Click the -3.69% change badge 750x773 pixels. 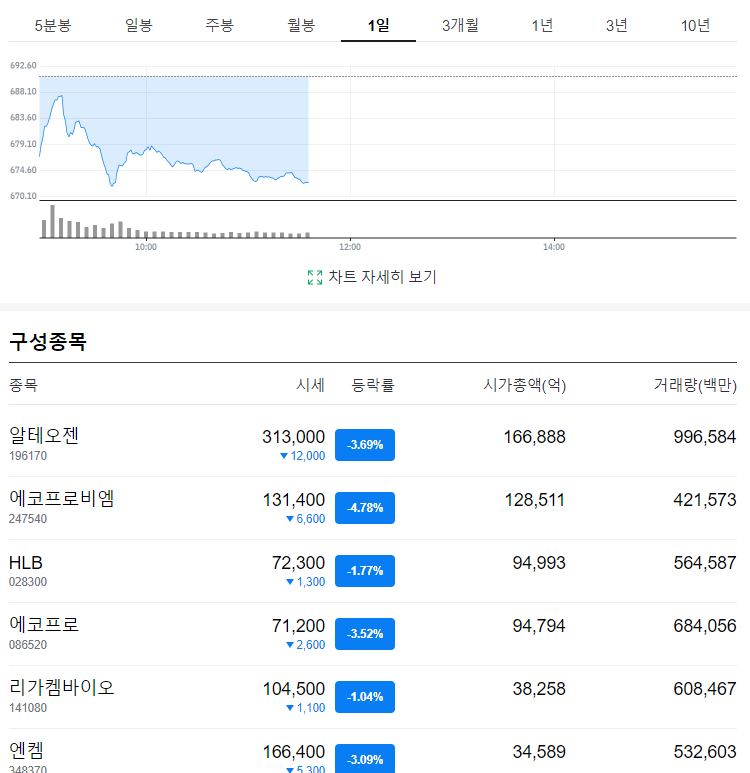pyautogui.click(x=365, y=445)
